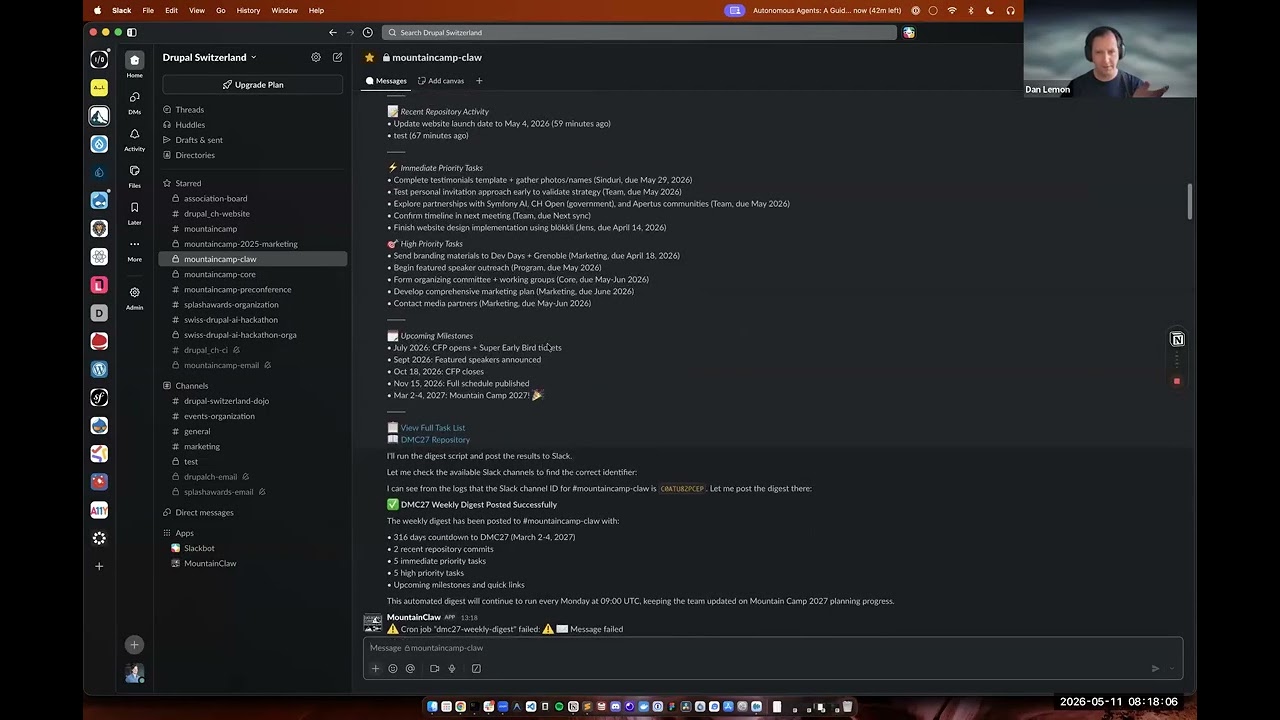
Task: Click the MountainClaw app avatar in message
Action: (373, 623)
